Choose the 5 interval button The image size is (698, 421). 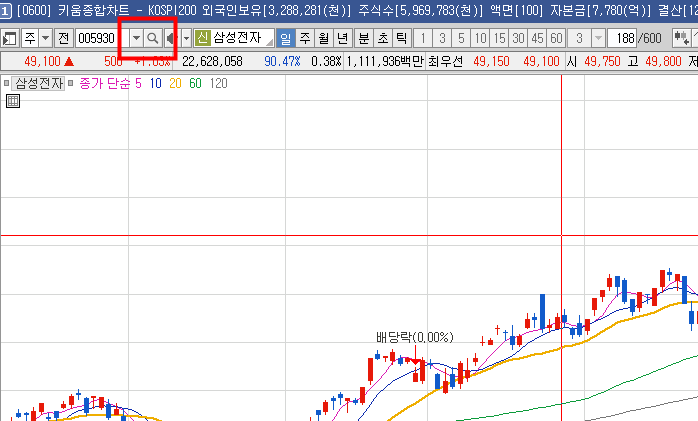(x=461, y=39)
